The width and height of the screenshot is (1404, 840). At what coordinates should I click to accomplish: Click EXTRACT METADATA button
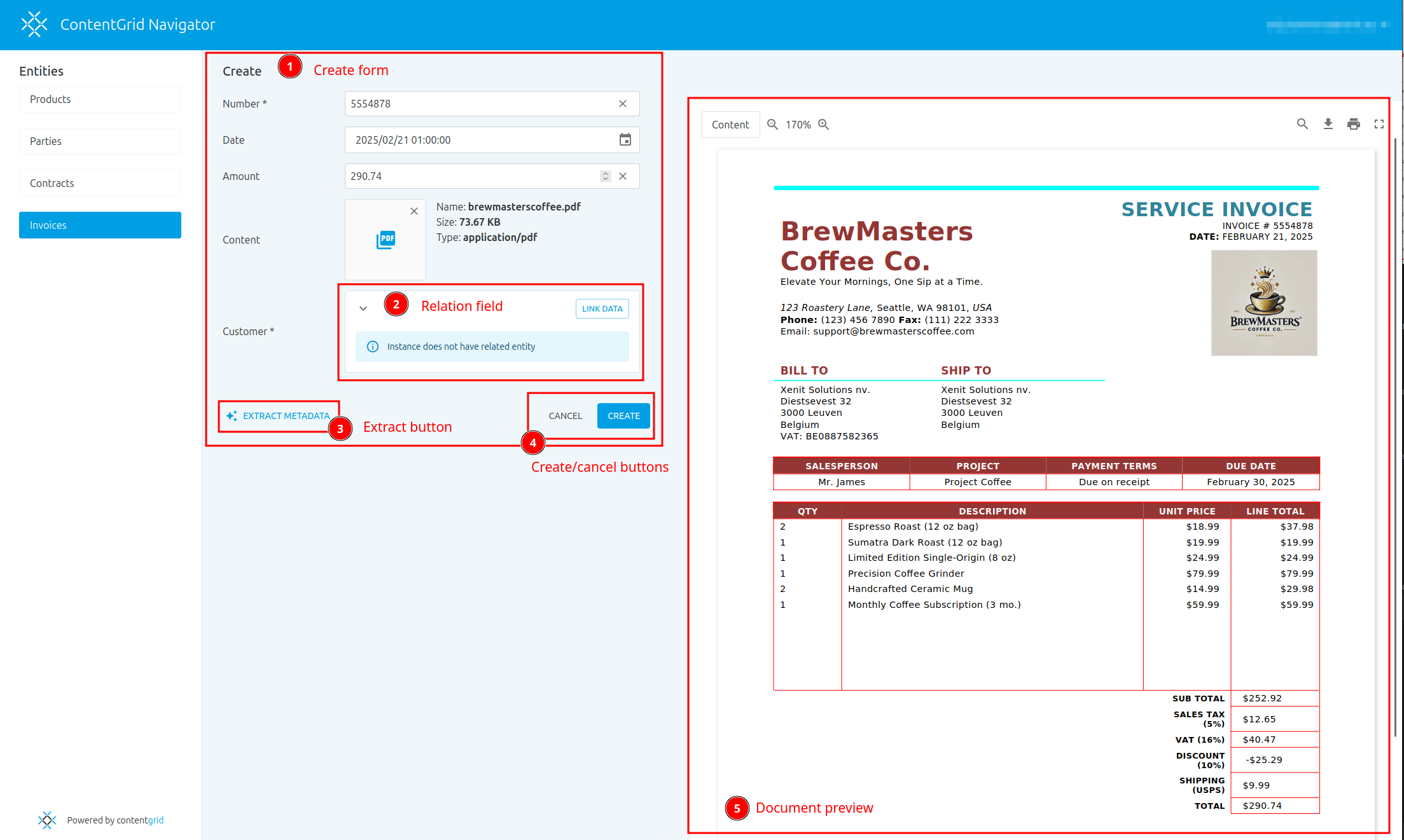click(278, 416)
